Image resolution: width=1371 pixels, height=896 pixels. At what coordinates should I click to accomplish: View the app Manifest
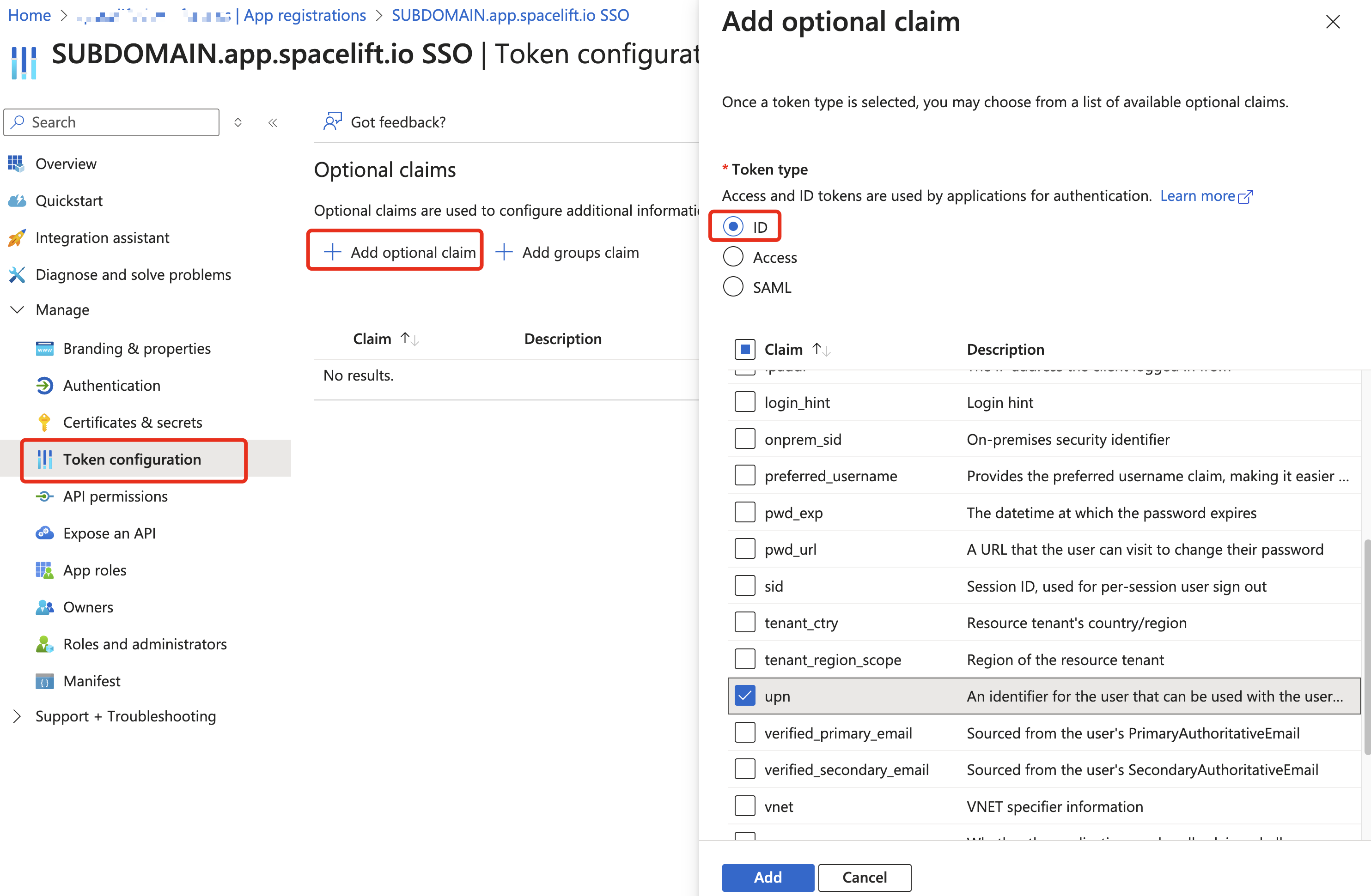tap(91, 681)
